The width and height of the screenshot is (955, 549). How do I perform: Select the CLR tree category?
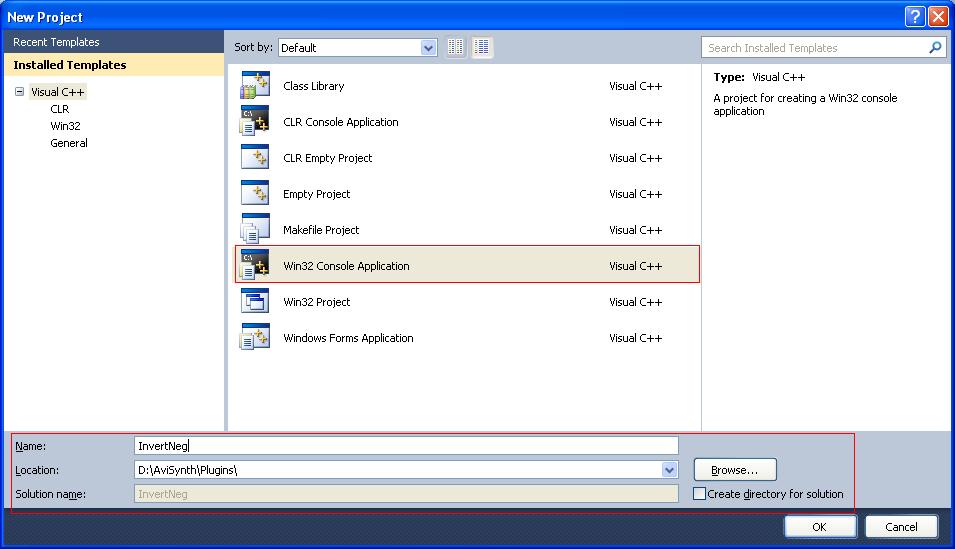[x=60, y=109]
